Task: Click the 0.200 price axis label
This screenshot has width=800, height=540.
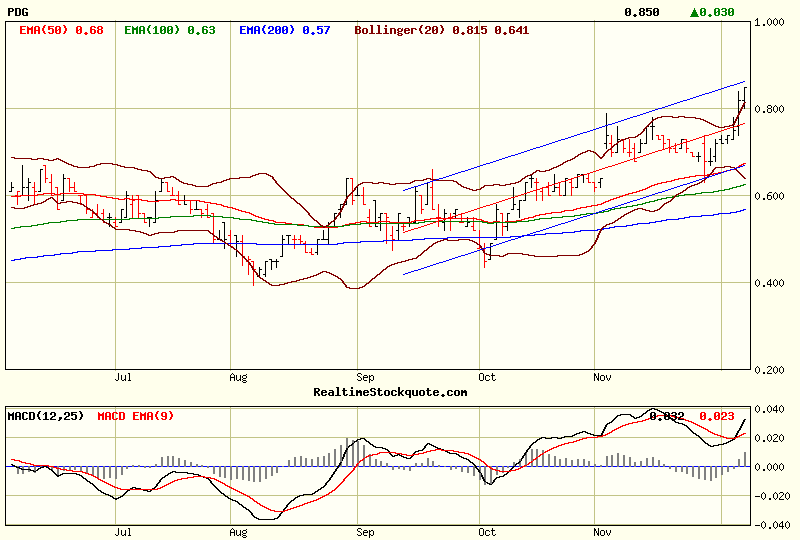Action: click(x=769, y=370)
